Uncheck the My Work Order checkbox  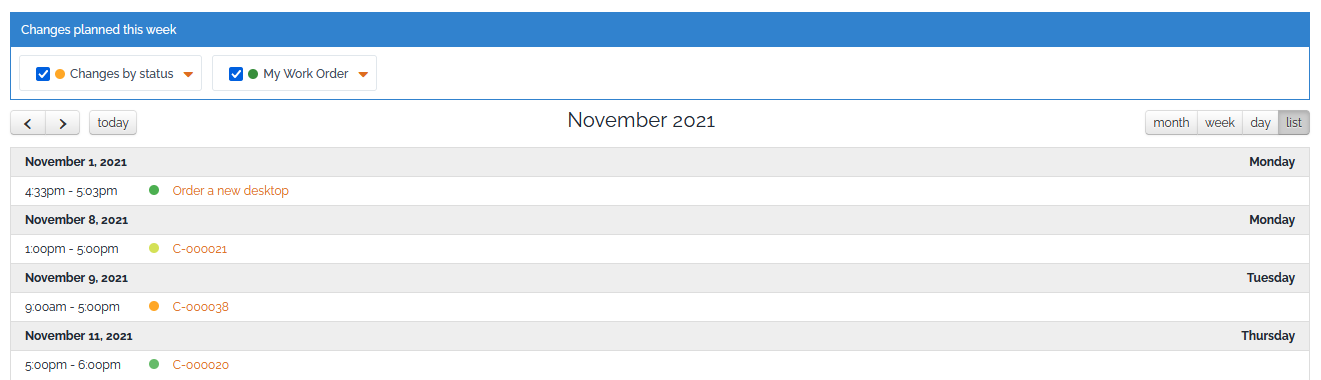(236, 74)
